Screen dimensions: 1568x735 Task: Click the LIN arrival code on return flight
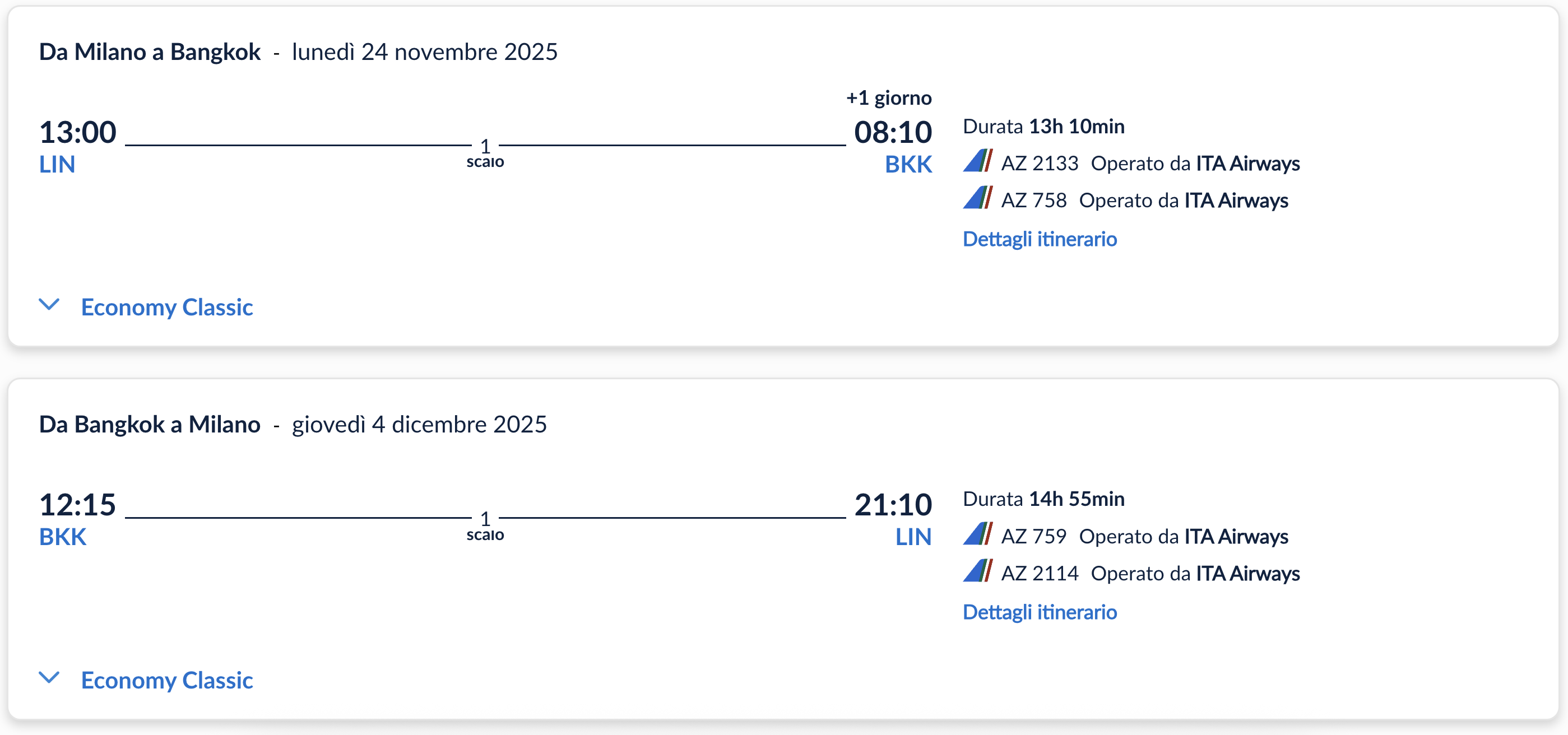click(x=912, y=537)
